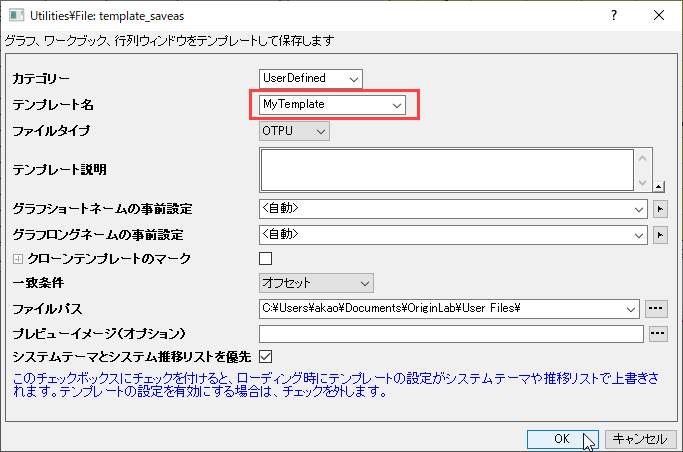The height and width of the screenshot is (452, 683).
Task: Open browse button next to file path
Action: click(656, 309)
